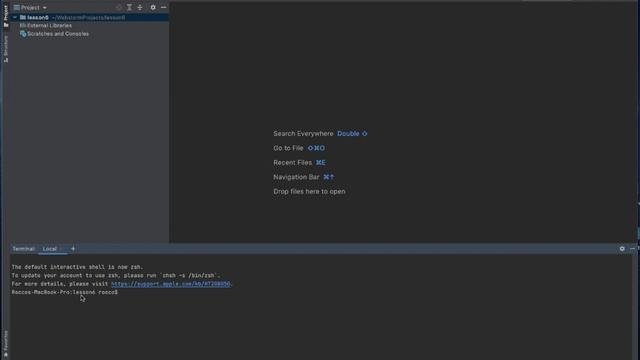Open the Structure side tab
This screenshot has width=640, height=360.
tap(5, 48)
